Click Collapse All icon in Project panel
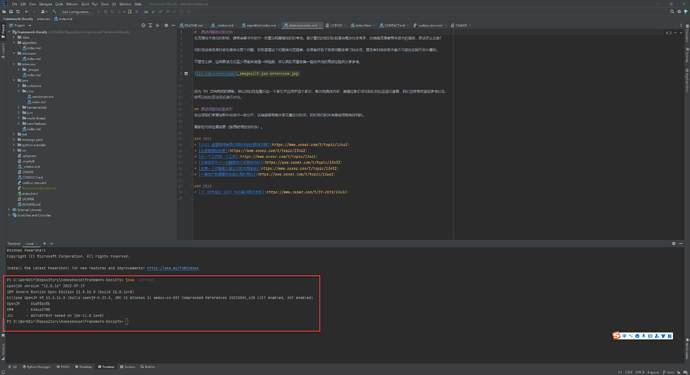This screenshot has height=375, width=690. click(x=157, y=26)
